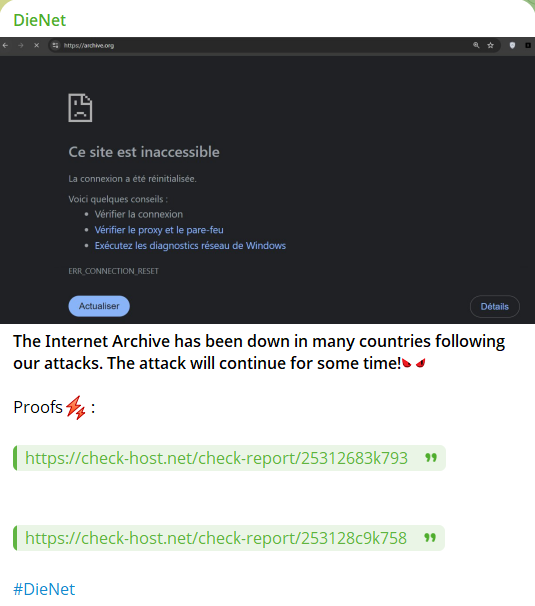Stop page loading with the X icon

[36, 45]
